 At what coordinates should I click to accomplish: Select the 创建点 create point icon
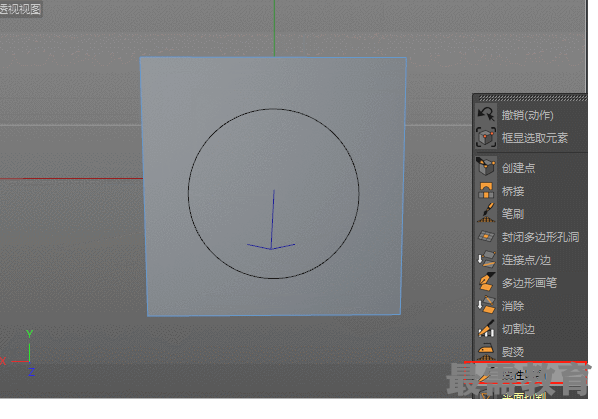tap(486, 167)
